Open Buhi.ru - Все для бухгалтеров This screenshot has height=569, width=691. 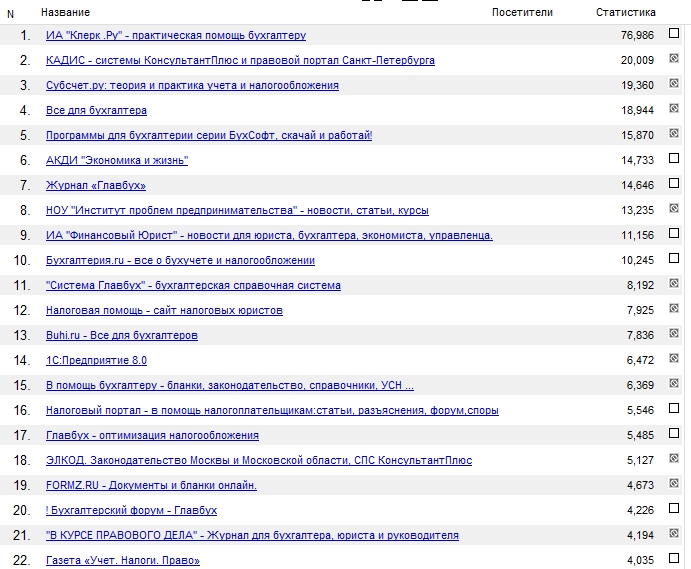tap(122, 335)
